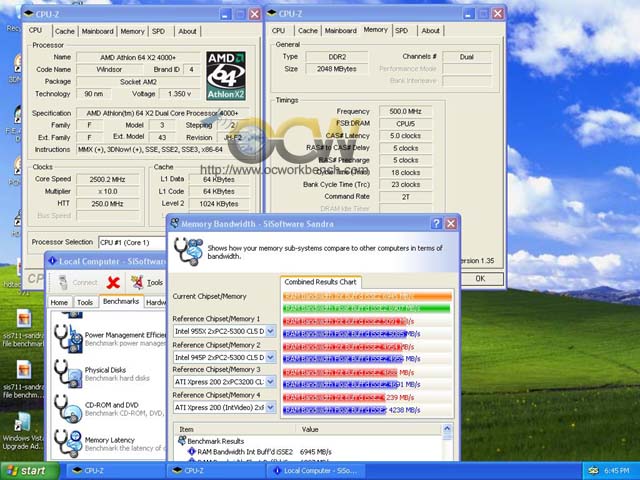The height and width of the screenshot is (480, 640).
Task: Activate second CPU-Z taskbar button
Action: coord(215,471)
